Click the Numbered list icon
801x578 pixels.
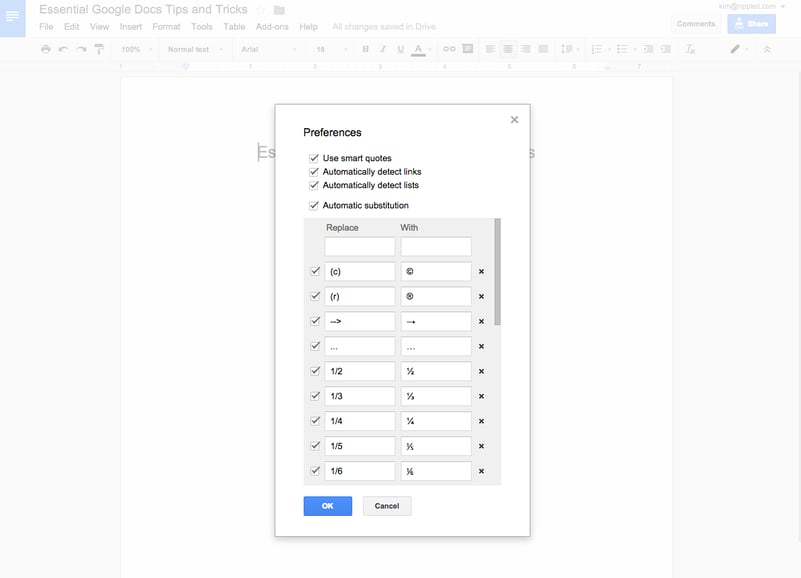coord(596,49)
